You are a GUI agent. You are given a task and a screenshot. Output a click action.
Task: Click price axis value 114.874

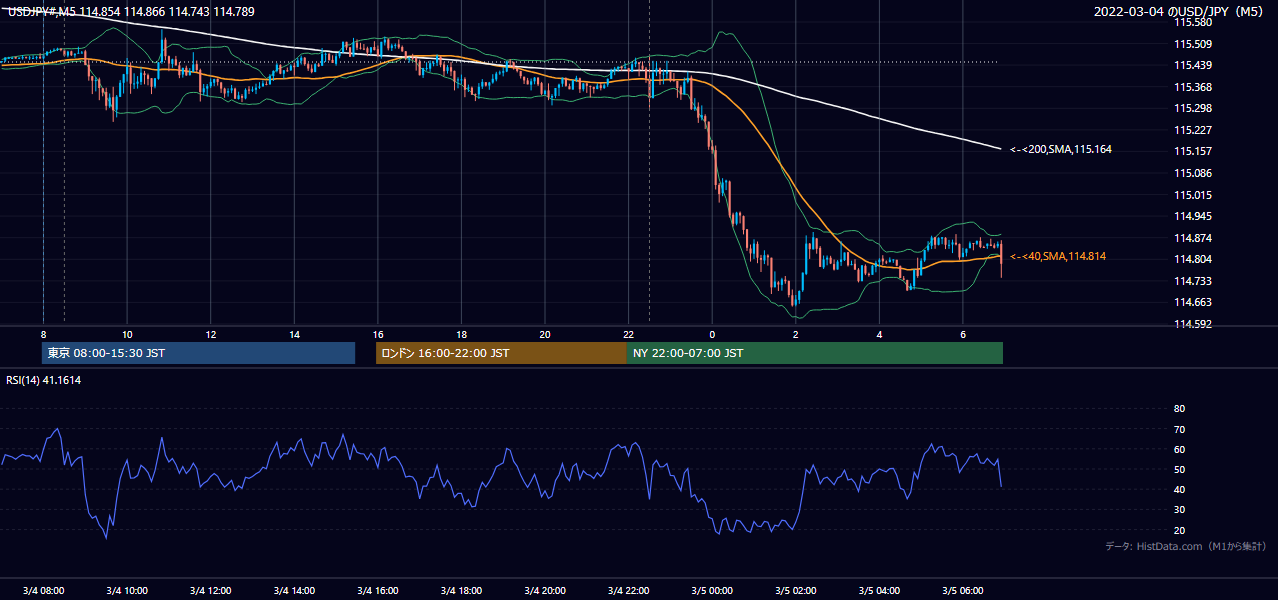click(1192, 238)
